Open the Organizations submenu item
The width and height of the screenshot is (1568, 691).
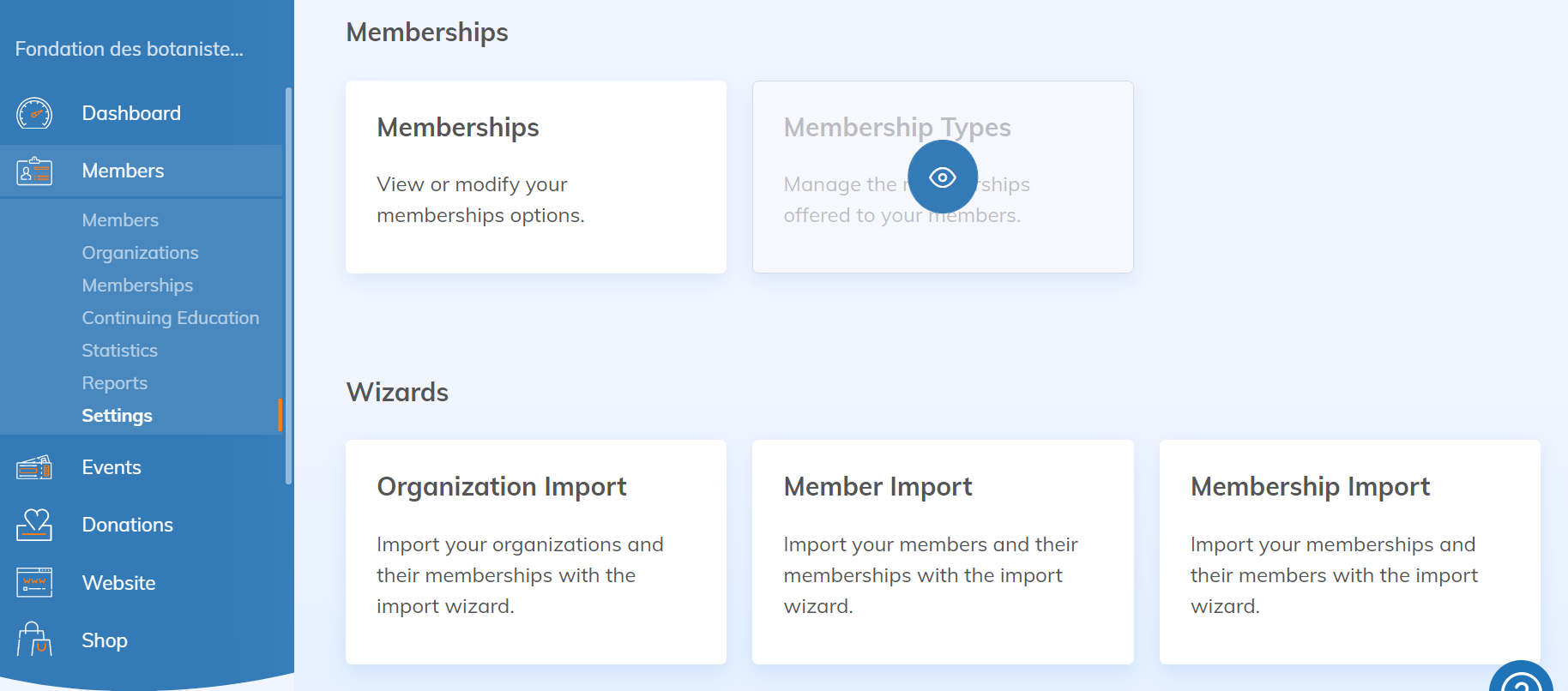pos(140,253)
